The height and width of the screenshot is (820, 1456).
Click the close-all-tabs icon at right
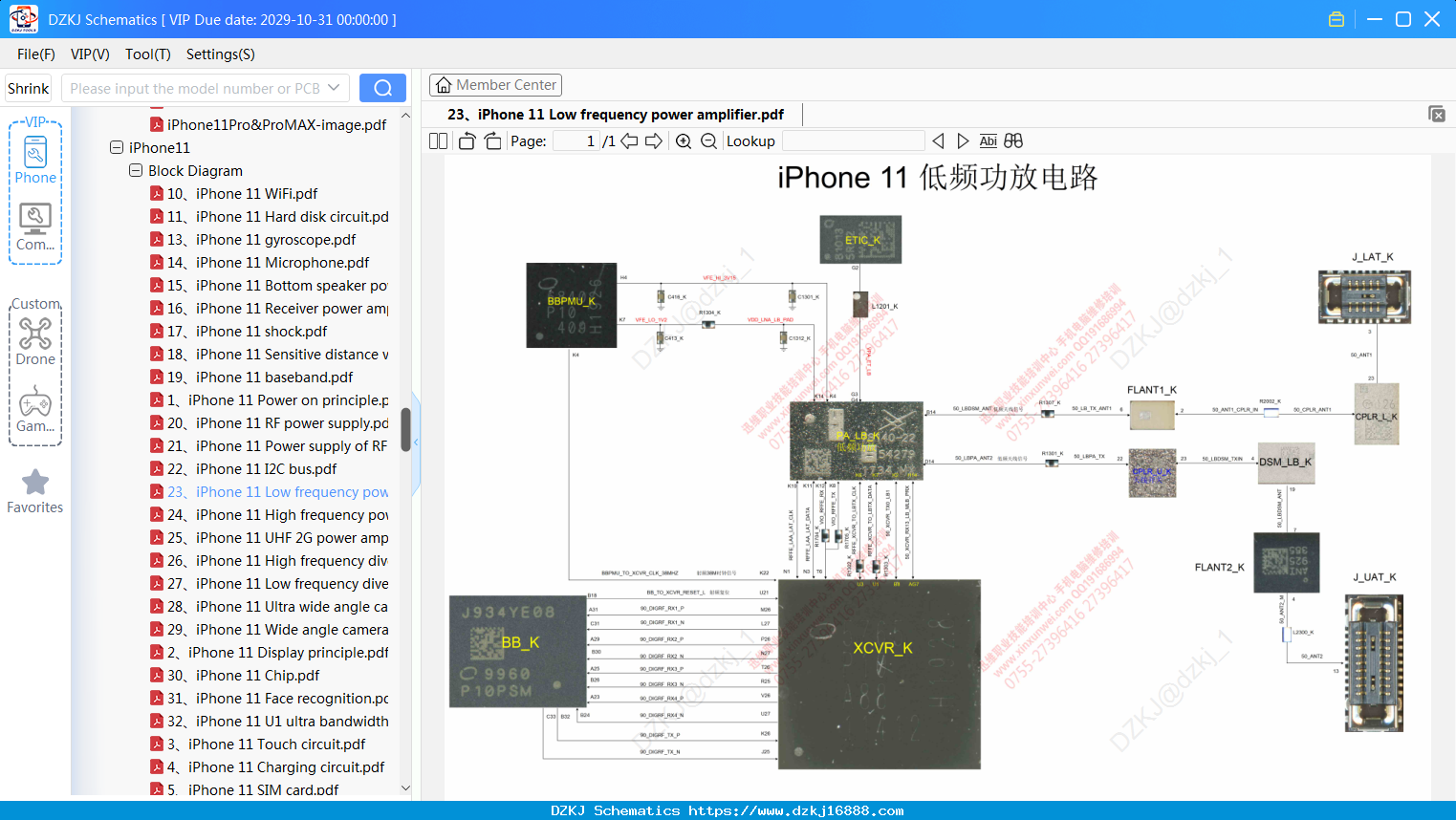pos(1437,114)
